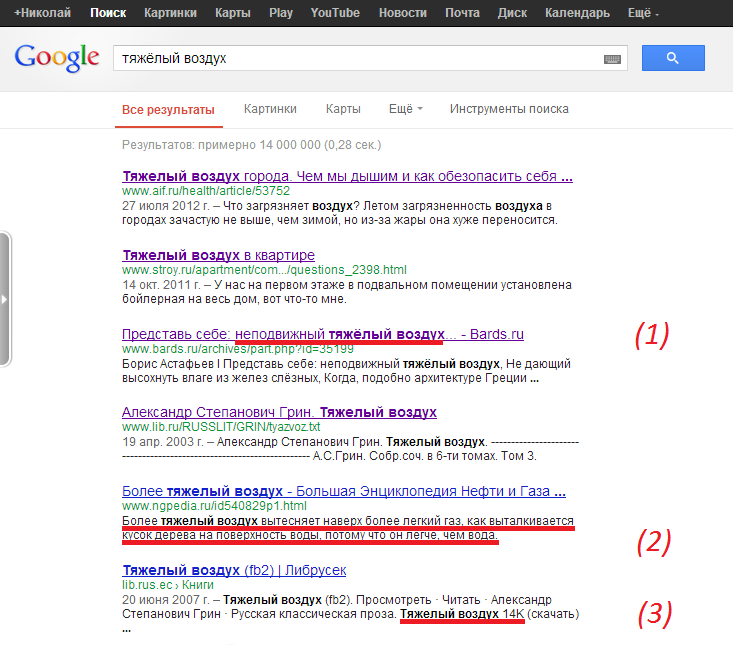Select Поиск in the top bar
Image resolution: width=733 pixels, height=645 pixels.
click(x=108, y=13)
